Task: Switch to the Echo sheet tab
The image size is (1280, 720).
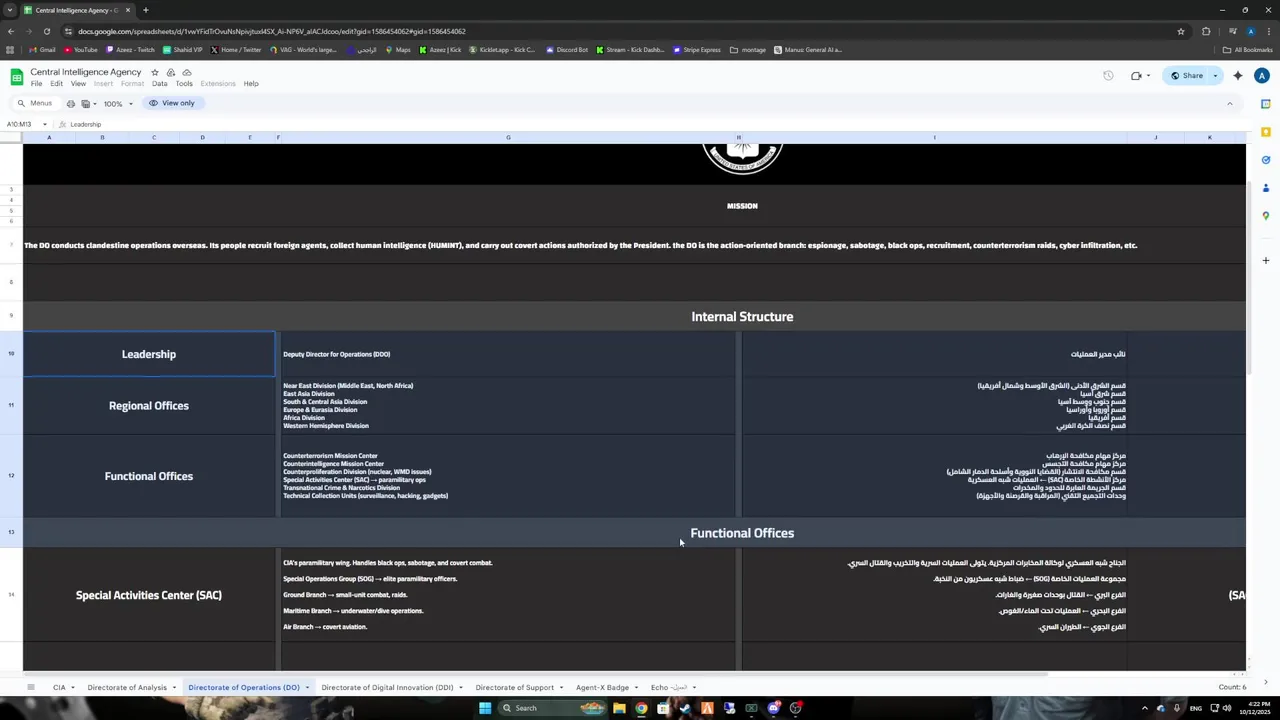Action: click(x=669, y=687)
